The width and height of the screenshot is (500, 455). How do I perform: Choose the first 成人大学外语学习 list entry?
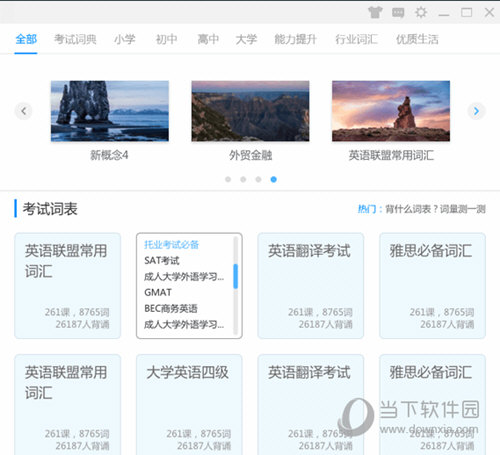184,276
